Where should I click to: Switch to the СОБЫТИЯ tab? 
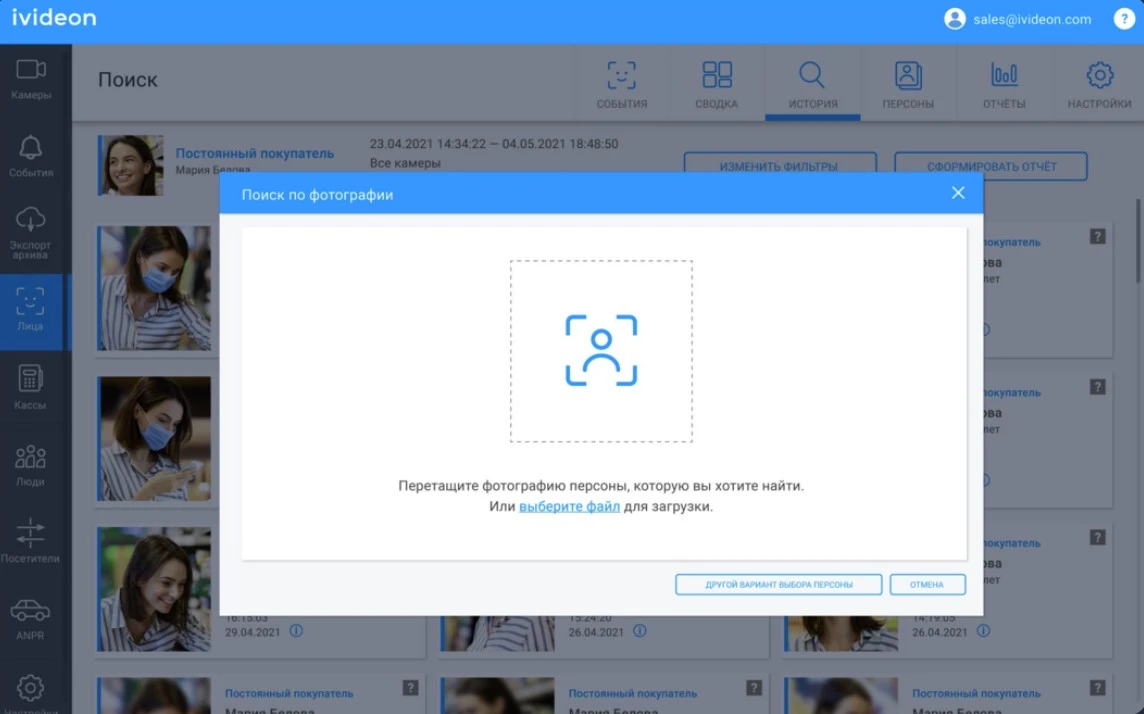[x=622, y=85]
